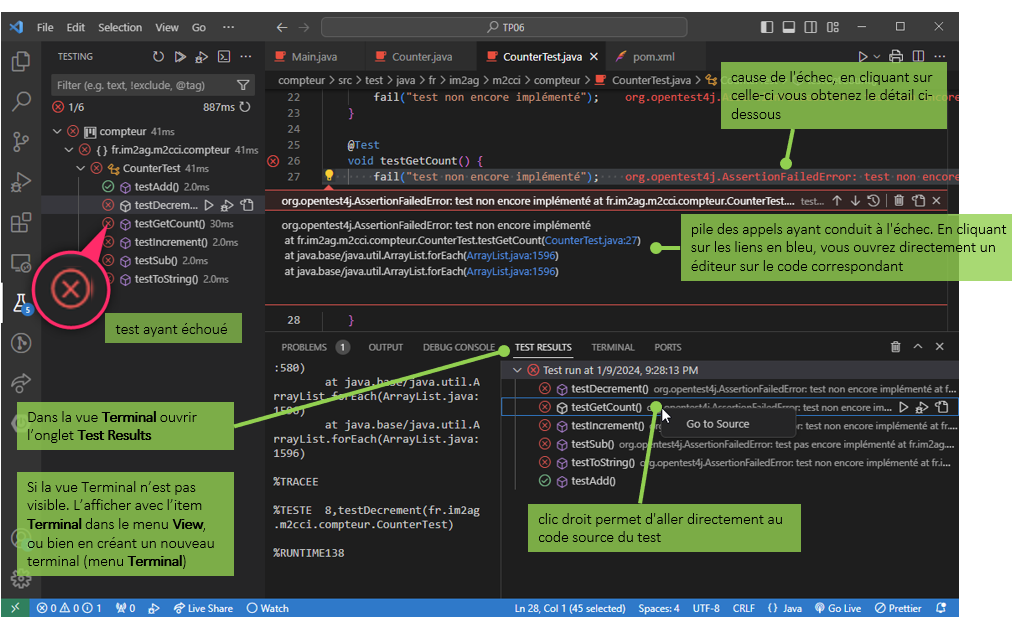Toggle primary side bar layout button
1012x627 pixels.
point(767,27)
